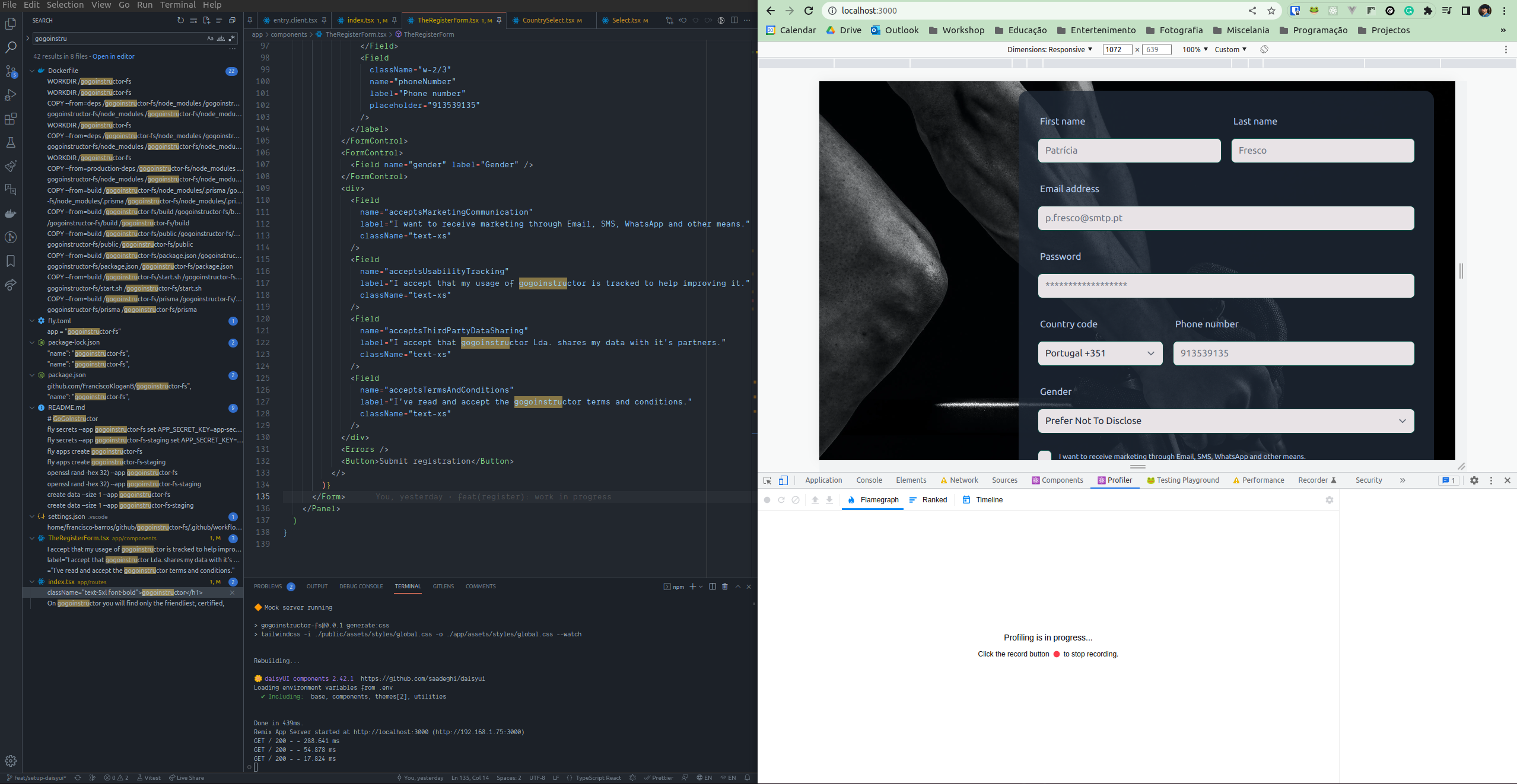Open the DevTools settings gear
Screen dimensions: 1517x784
[1475, 480]
